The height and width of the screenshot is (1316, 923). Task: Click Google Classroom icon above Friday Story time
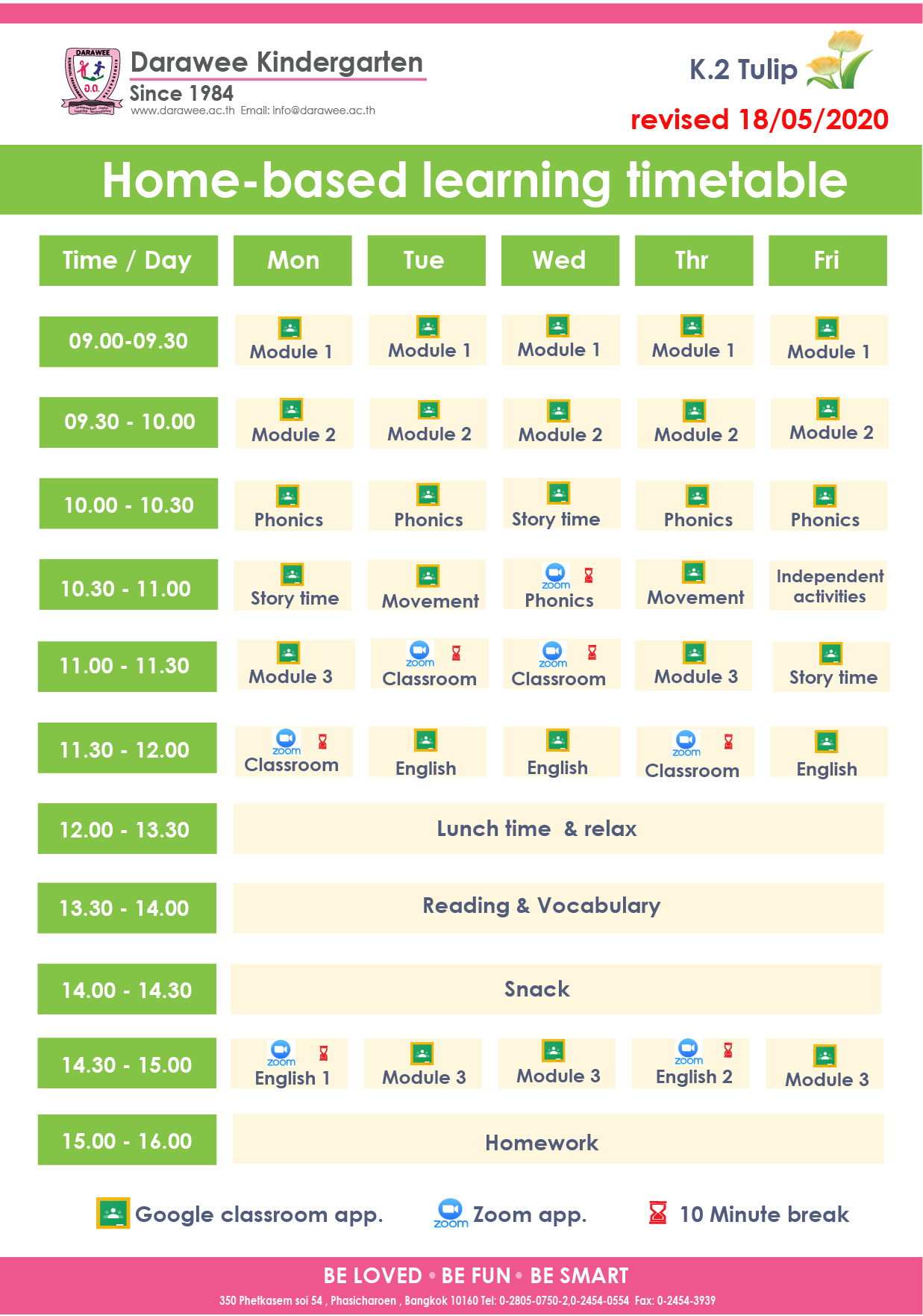click(x=830, y=653)
